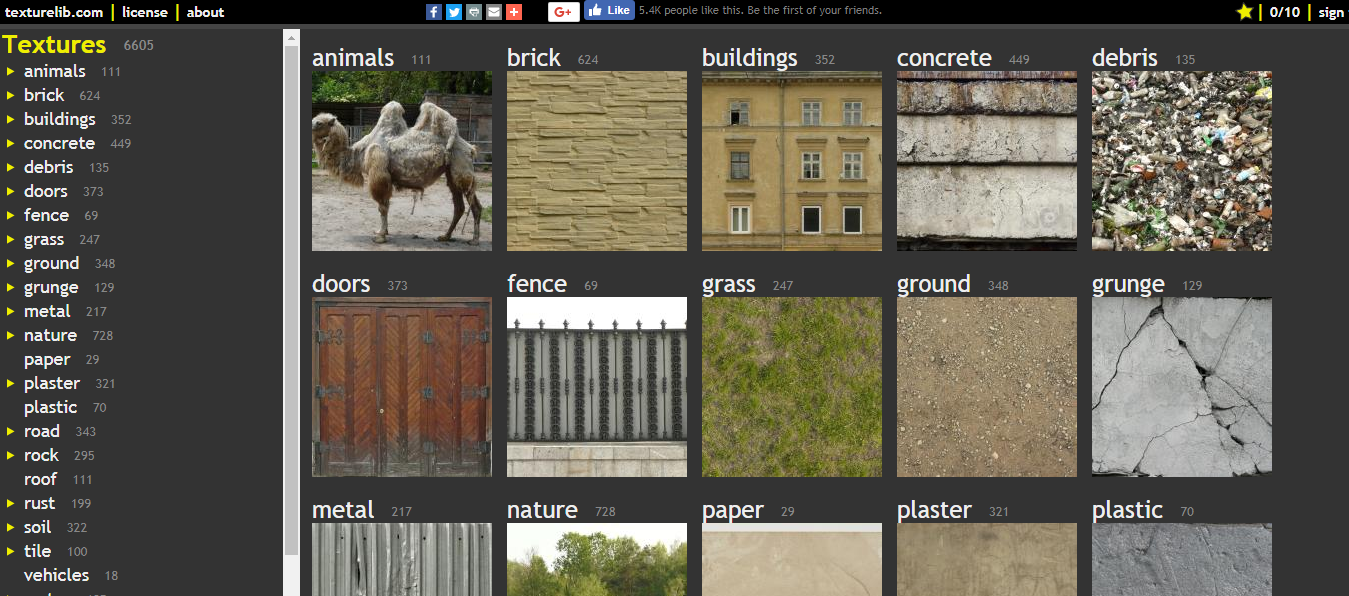Select plastic in the sidebar list
Viewport: 1349px width, 596px height.
[50, 407]
